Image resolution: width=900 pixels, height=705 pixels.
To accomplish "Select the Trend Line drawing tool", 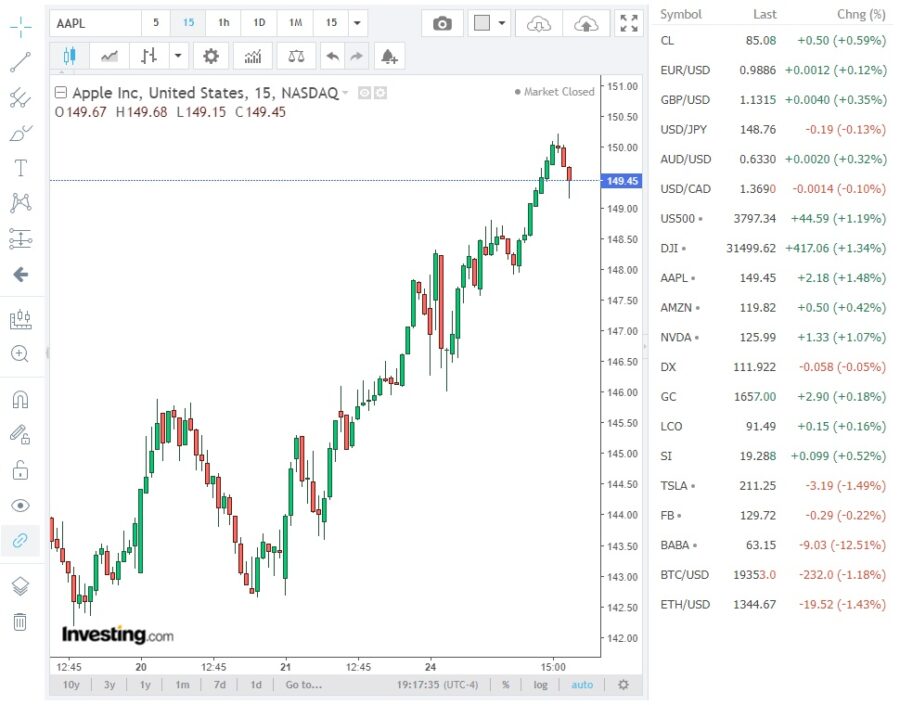I will point(20,62).
